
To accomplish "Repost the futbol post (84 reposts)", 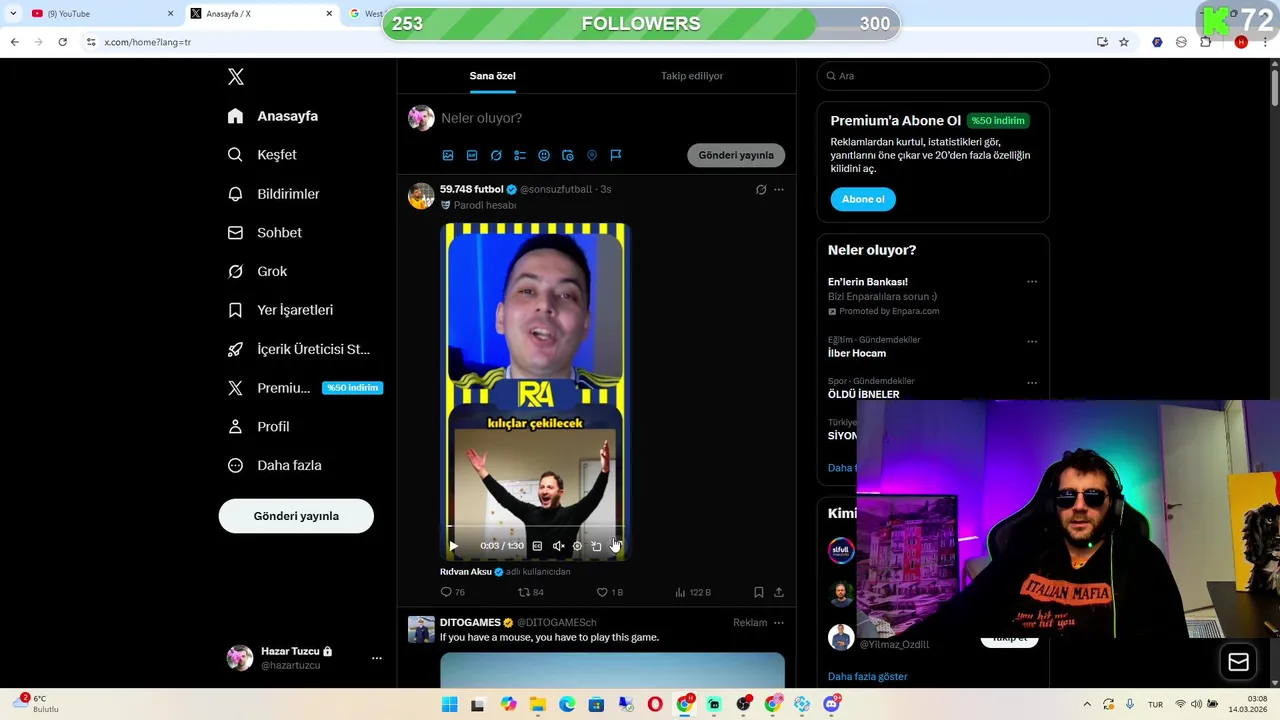I will 531,592.
